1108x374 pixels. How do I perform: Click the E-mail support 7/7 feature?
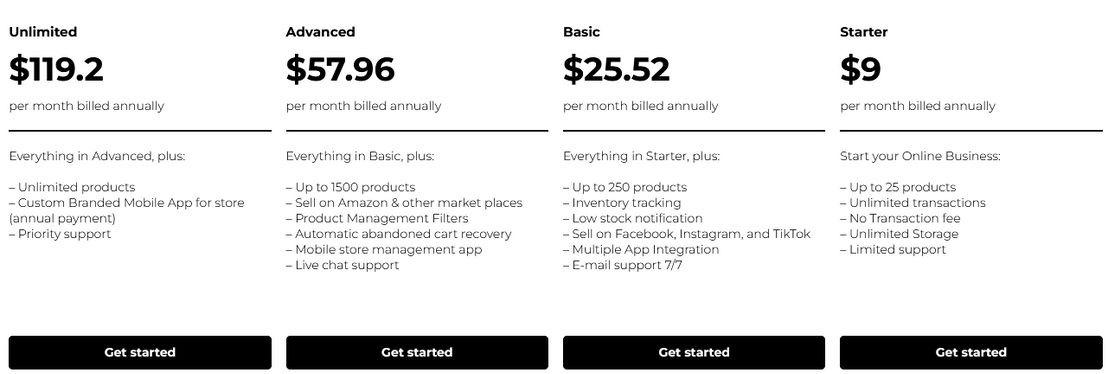[x=623, y=265]
